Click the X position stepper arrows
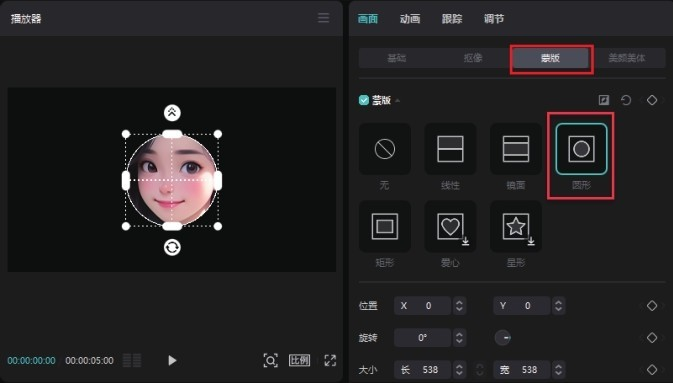The height and width of the screenshot is (383, 673). point(459,306)
